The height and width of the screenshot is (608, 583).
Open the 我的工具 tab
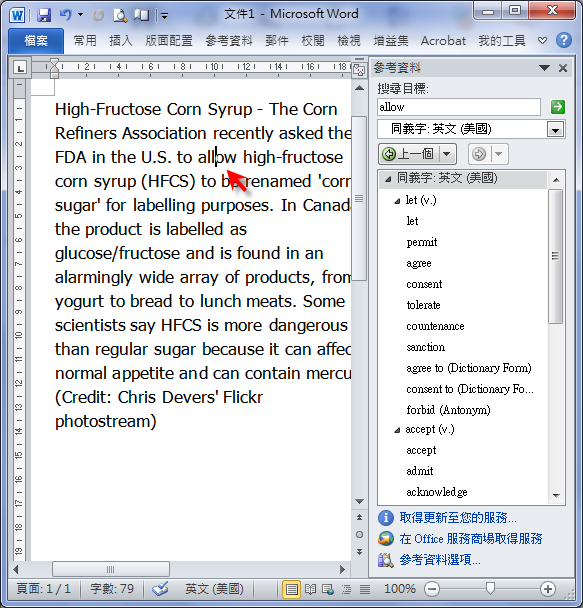click(502, 40)
